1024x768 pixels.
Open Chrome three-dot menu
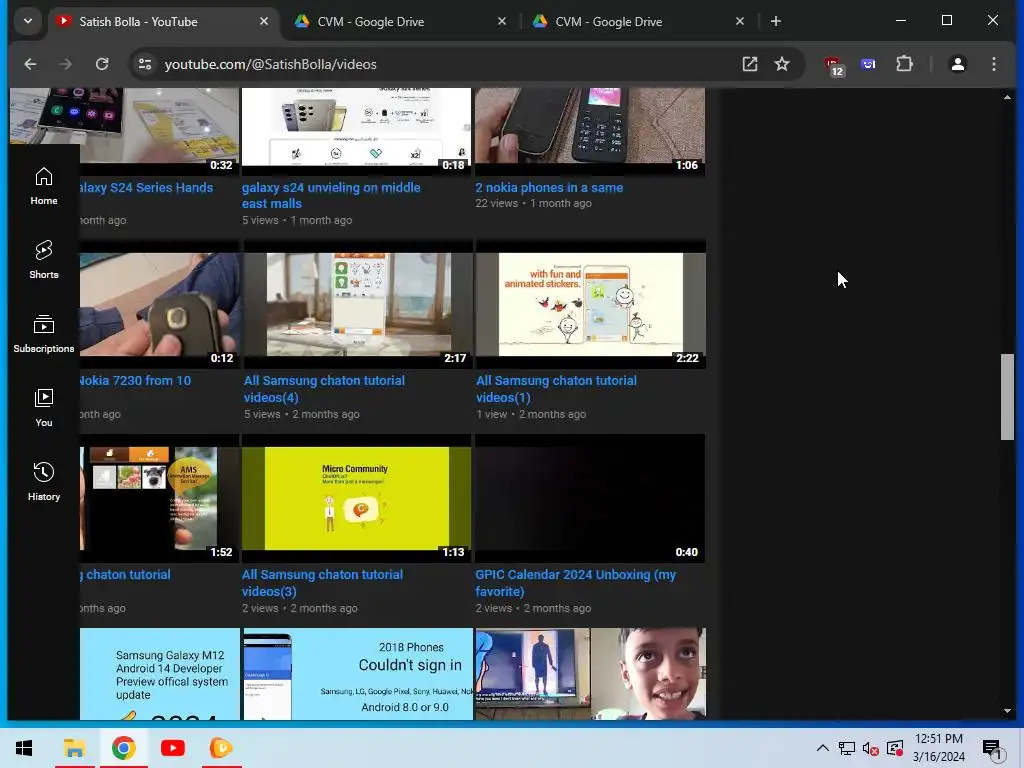(993, 64)
